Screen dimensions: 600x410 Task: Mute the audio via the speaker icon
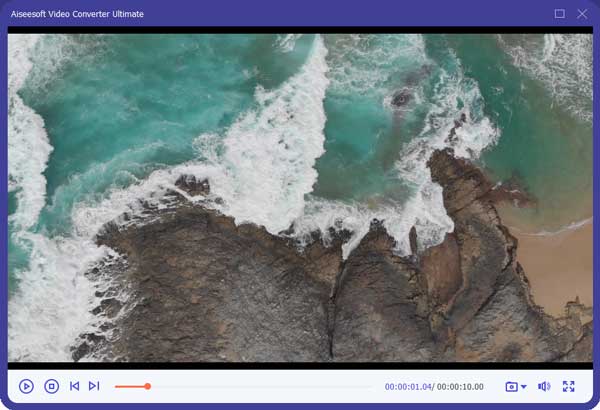click(544, 386)
